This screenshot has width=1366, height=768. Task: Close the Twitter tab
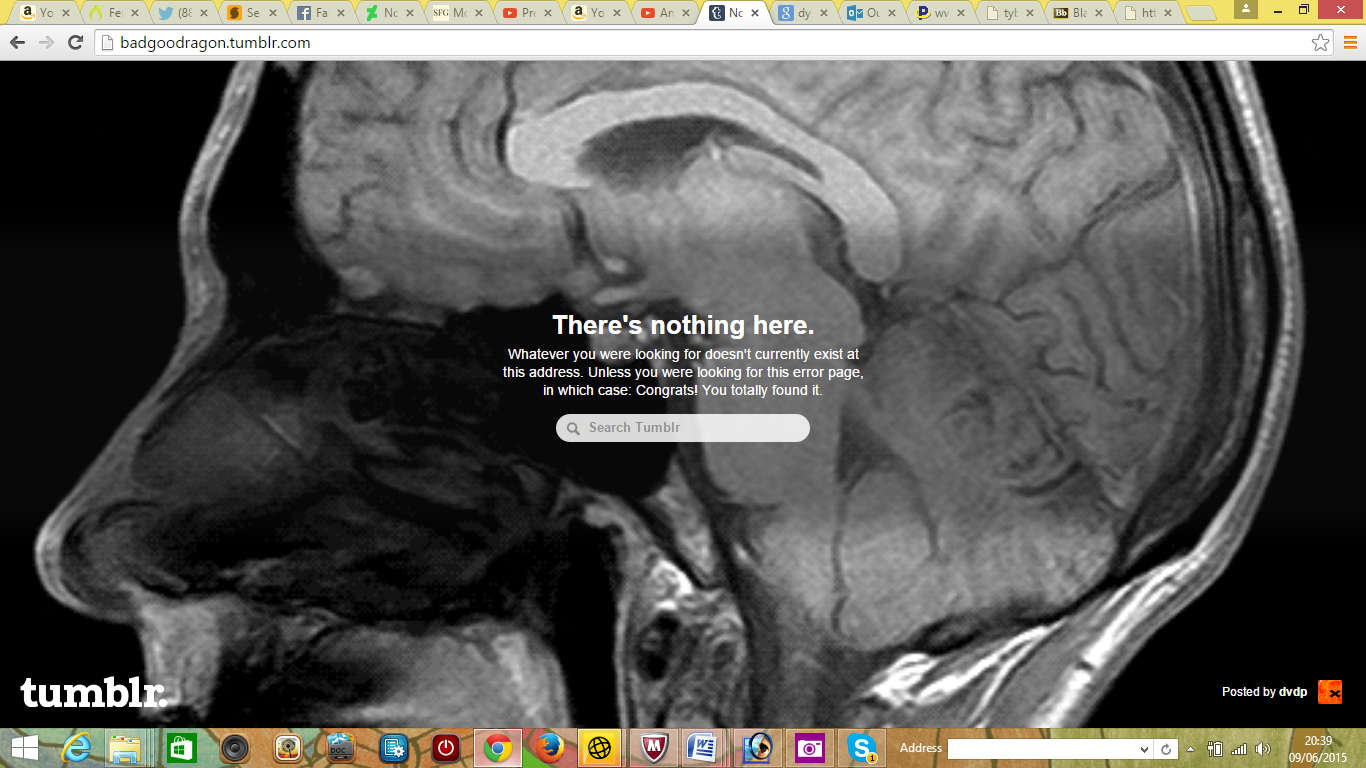pyautogui.click(x=202, y=13)
